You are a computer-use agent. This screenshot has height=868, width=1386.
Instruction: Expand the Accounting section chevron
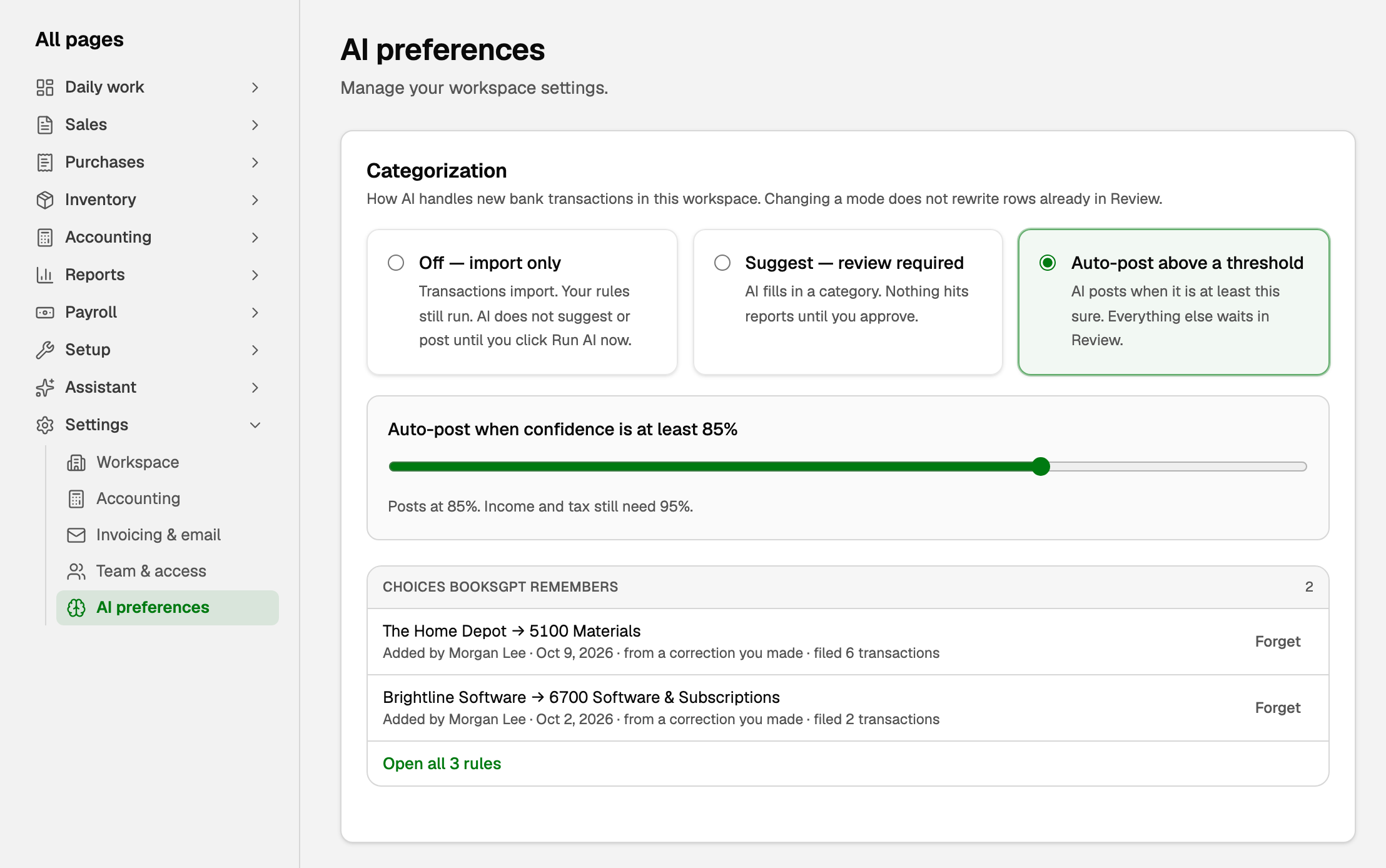tap(255, 238)
